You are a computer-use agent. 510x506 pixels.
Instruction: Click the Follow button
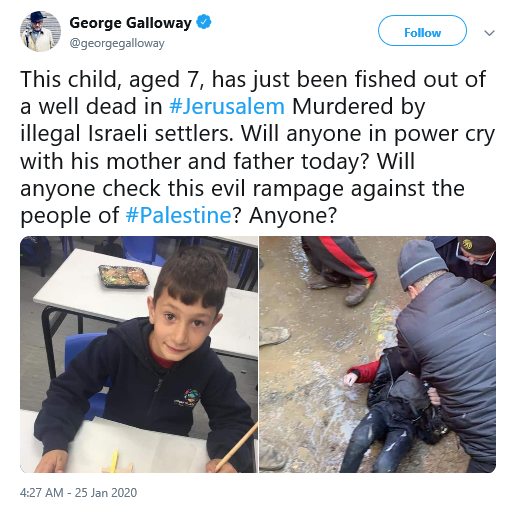[x=422, y=31]
